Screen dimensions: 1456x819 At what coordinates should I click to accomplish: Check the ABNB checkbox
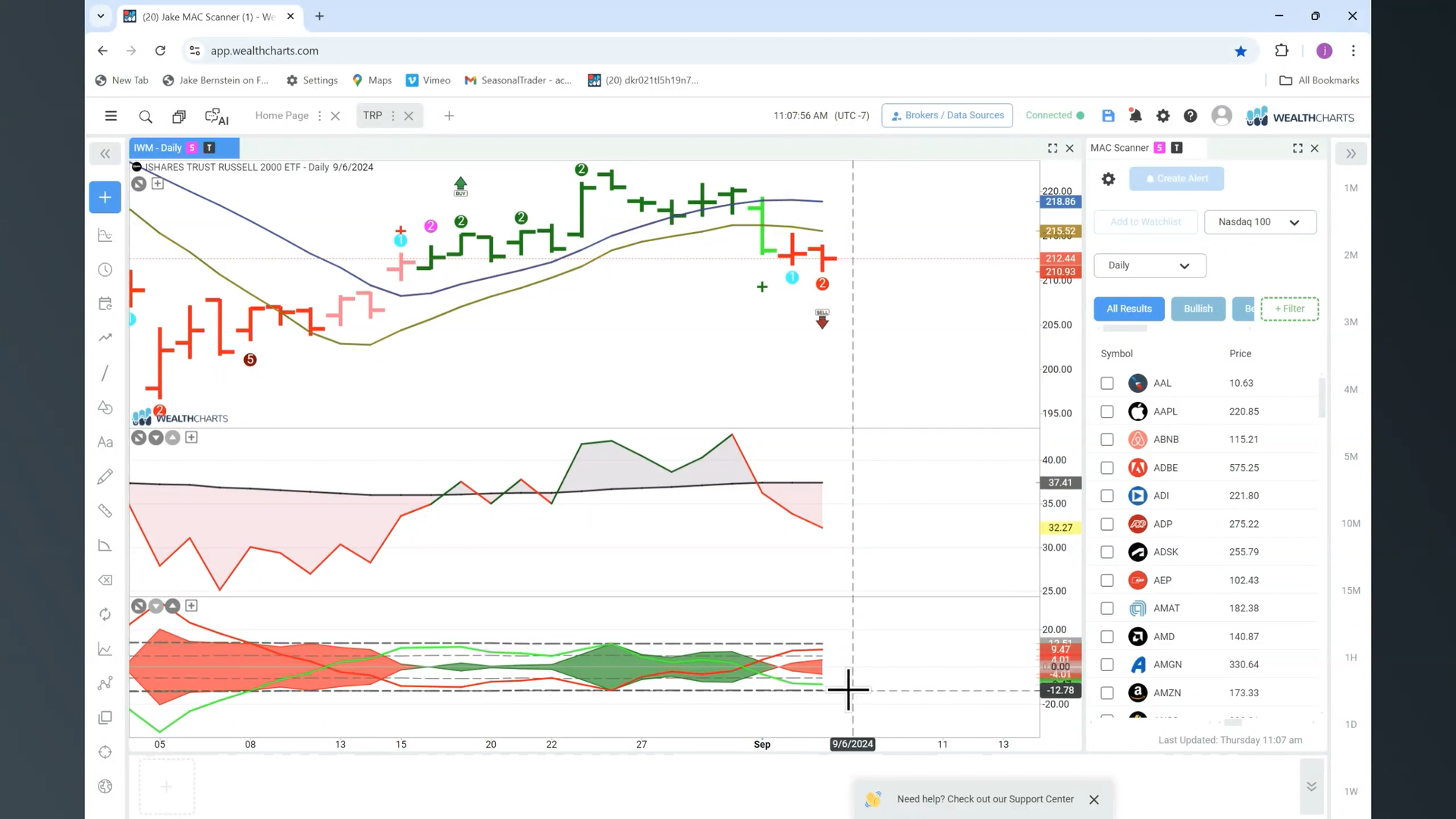1107,440
